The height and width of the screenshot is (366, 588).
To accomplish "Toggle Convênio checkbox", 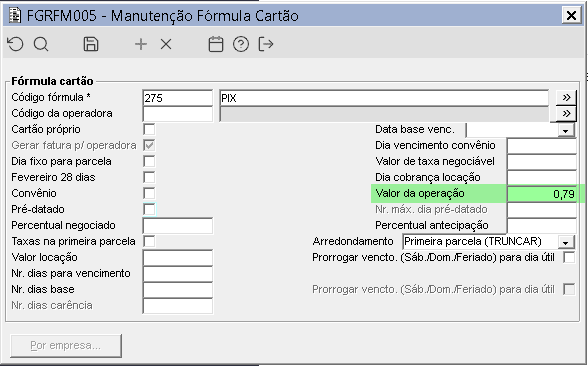I will click(149, 194).
